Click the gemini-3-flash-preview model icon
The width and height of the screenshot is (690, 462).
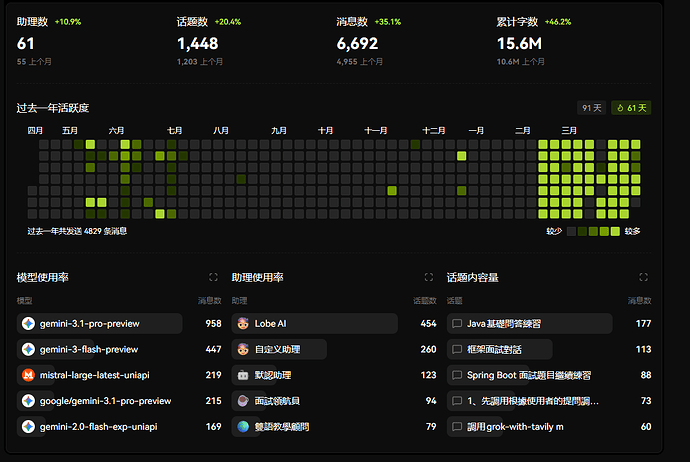tap(29, 349)
